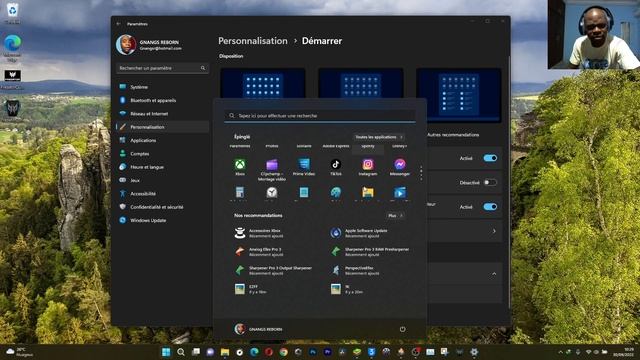Open the Paint palette icon in pinned apps
Screen dimensions: 640x360
pos(336,193)
